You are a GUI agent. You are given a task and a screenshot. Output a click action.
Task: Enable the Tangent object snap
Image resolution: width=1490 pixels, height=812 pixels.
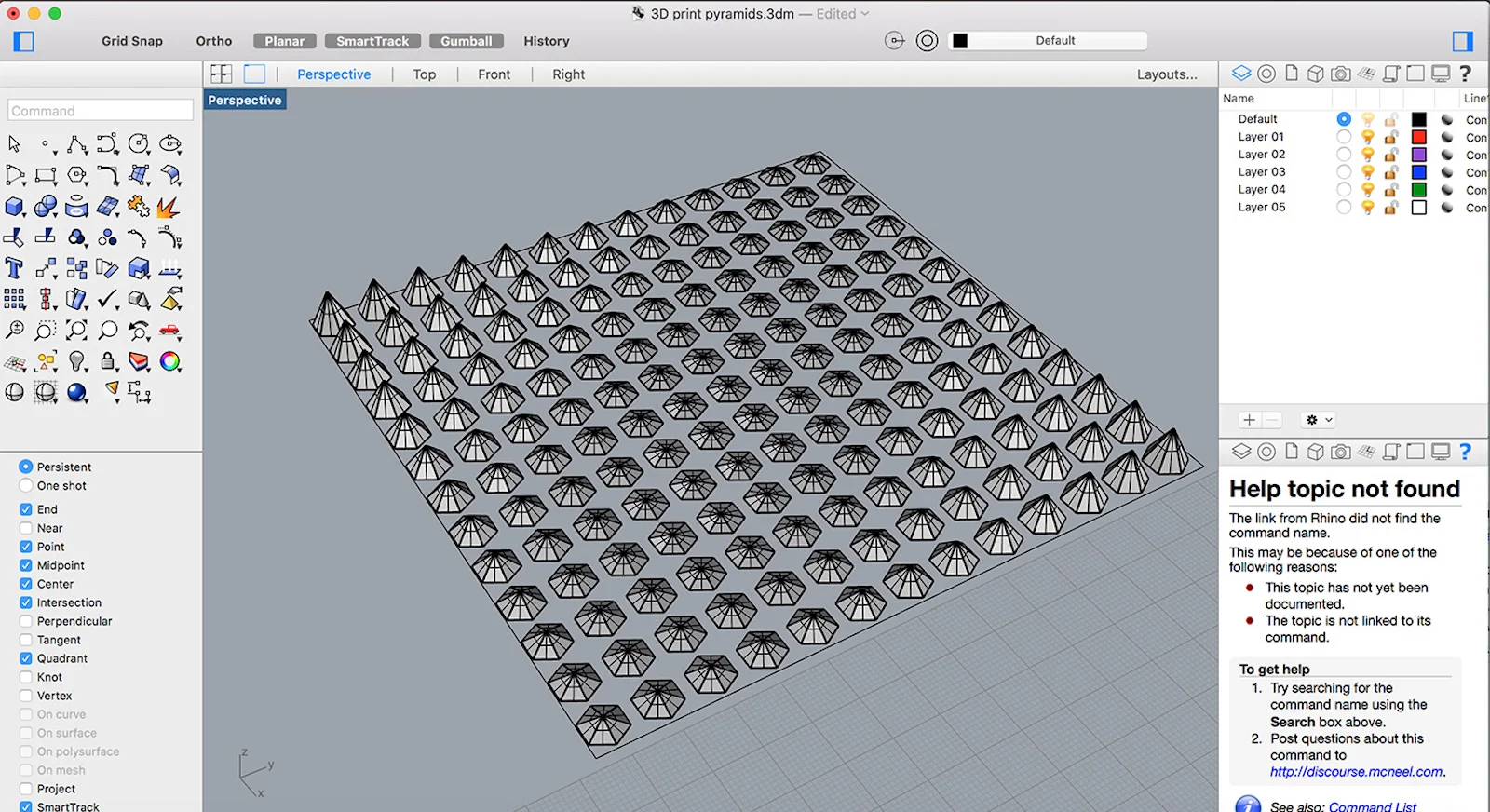tap(26, 640)
